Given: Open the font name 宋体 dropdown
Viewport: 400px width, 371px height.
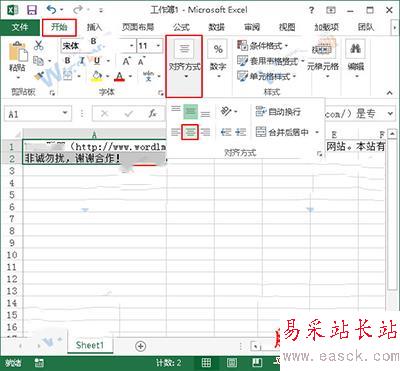Looking at the screenshot, I should (x=132, y=46).
